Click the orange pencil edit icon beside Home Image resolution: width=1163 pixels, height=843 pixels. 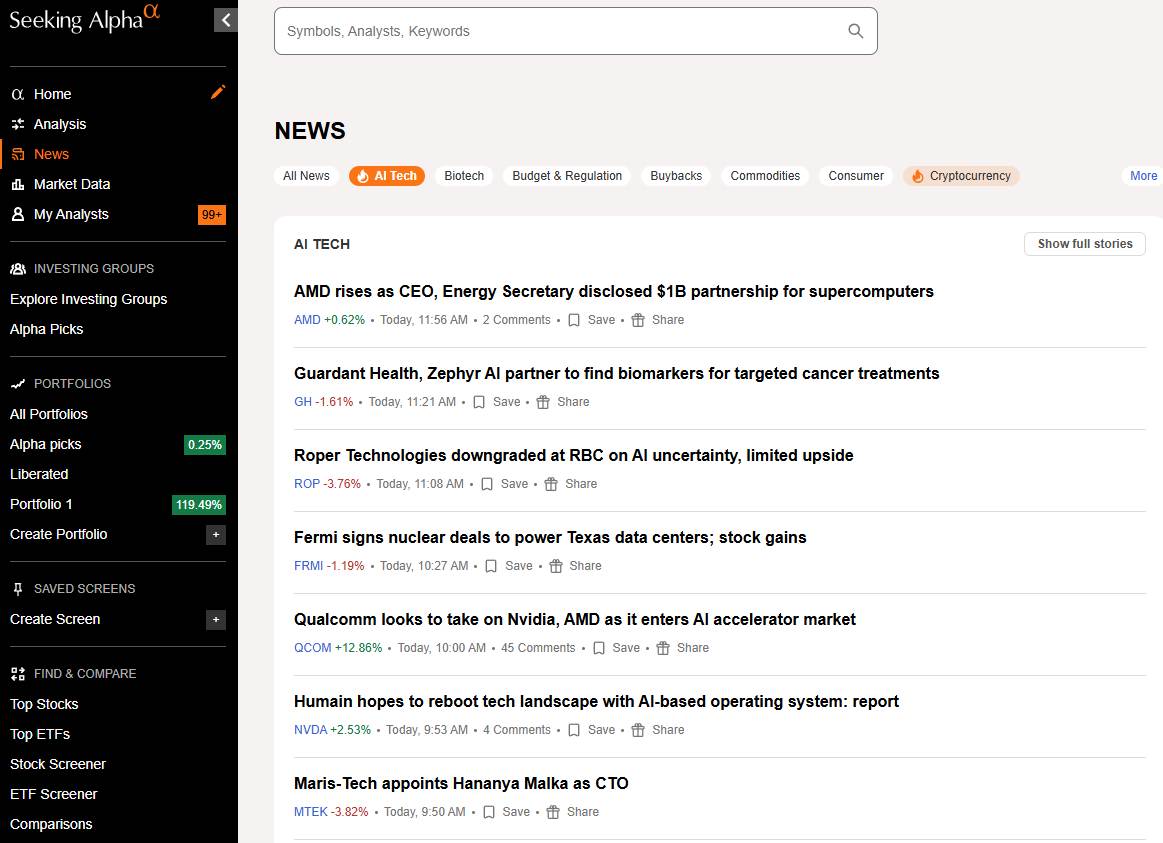click(218, 92)
